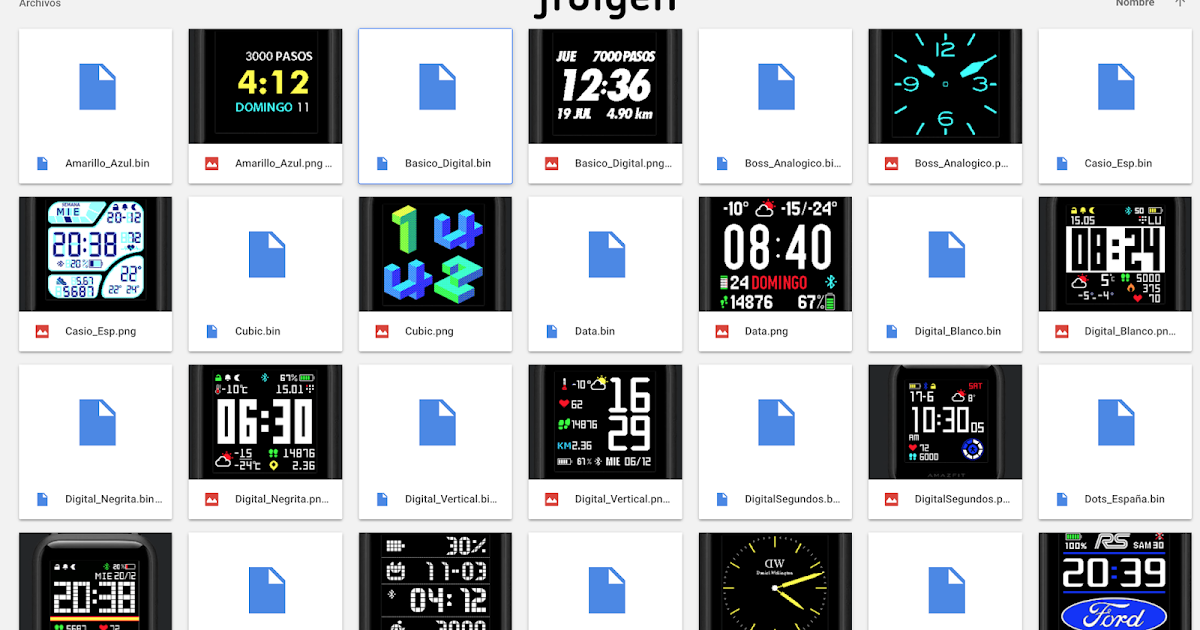Select the Digital_Vertical.png file name label
Image resolution: width=1200 pixels, height=630 pixels.
click(x=623, y=499)
